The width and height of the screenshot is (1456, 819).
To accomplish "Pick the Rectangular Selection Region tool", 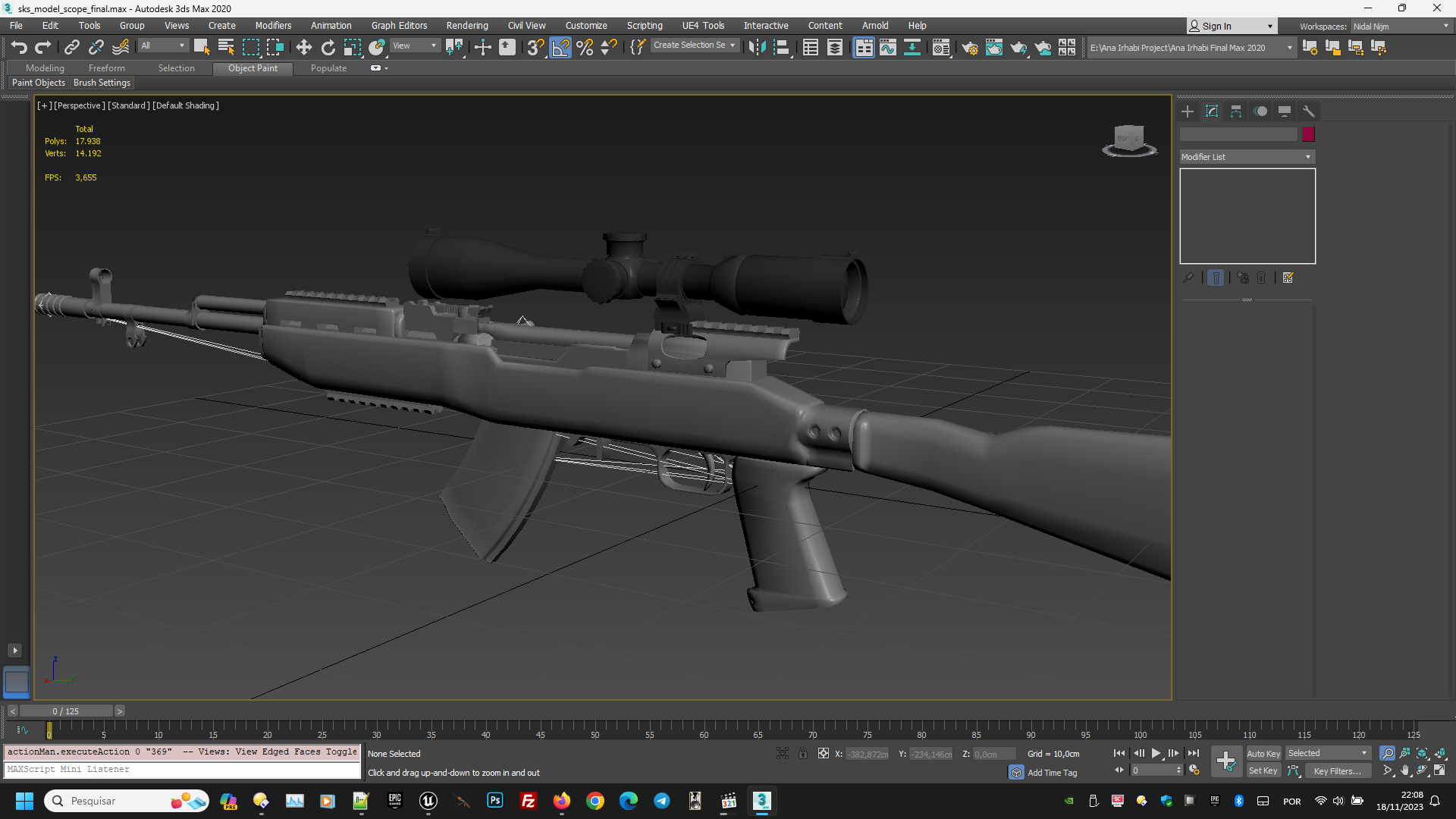I will tap(250, 47).
